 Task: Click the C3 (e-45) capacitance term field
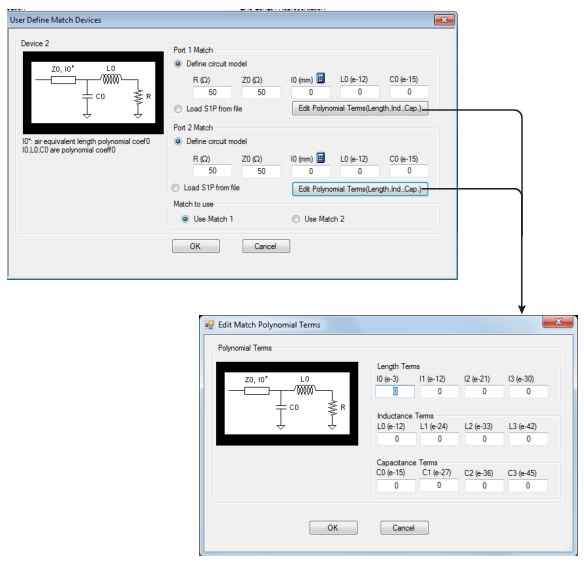pyautogui.click(x=528, y=486)
